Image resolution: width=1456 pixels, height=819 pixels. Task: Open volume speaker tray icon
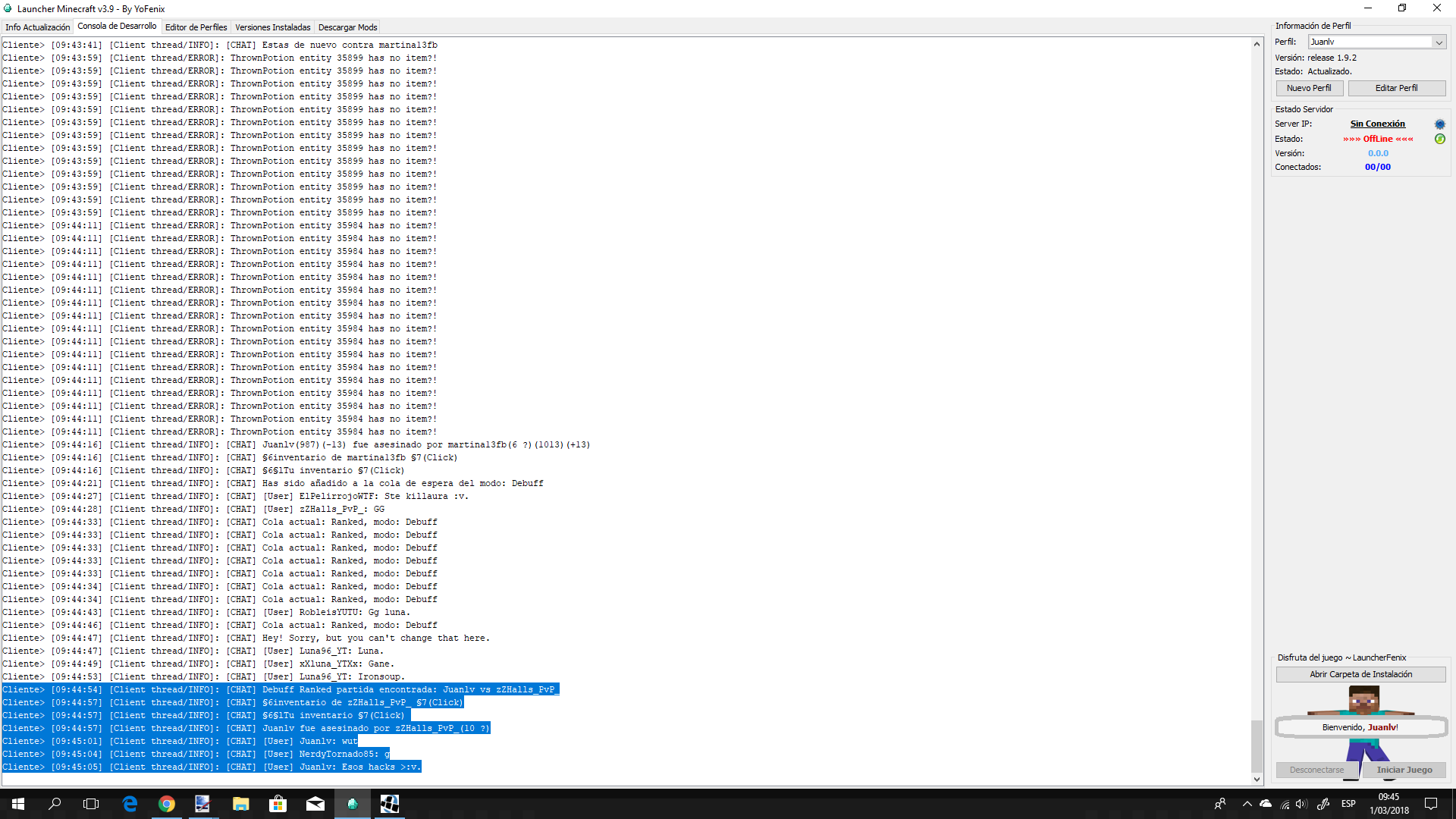1302,804
